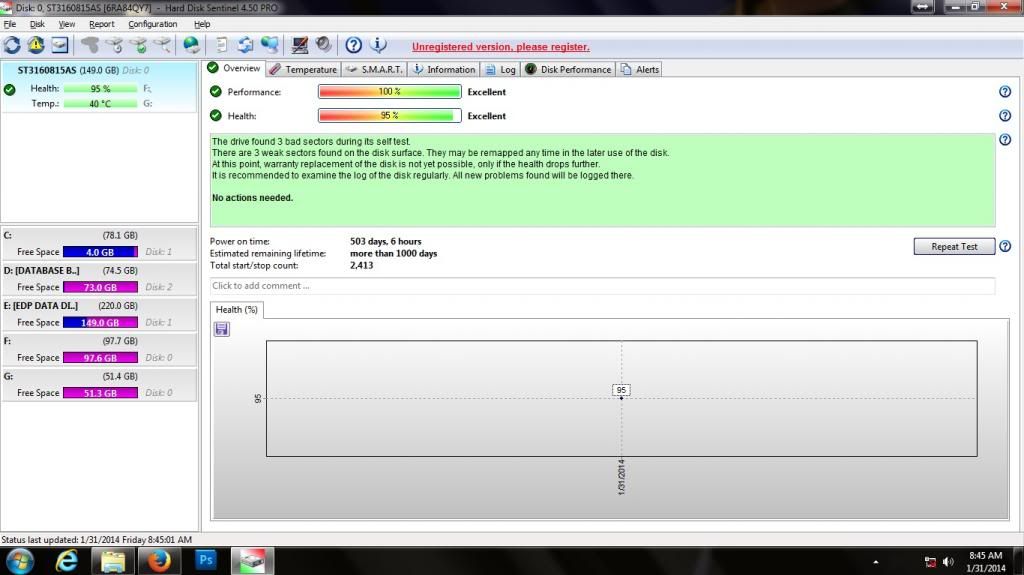Viewport: 1024px width, 575px height.
Task: Click the information 'i' toolbar icon
Action: coord(378,45)
